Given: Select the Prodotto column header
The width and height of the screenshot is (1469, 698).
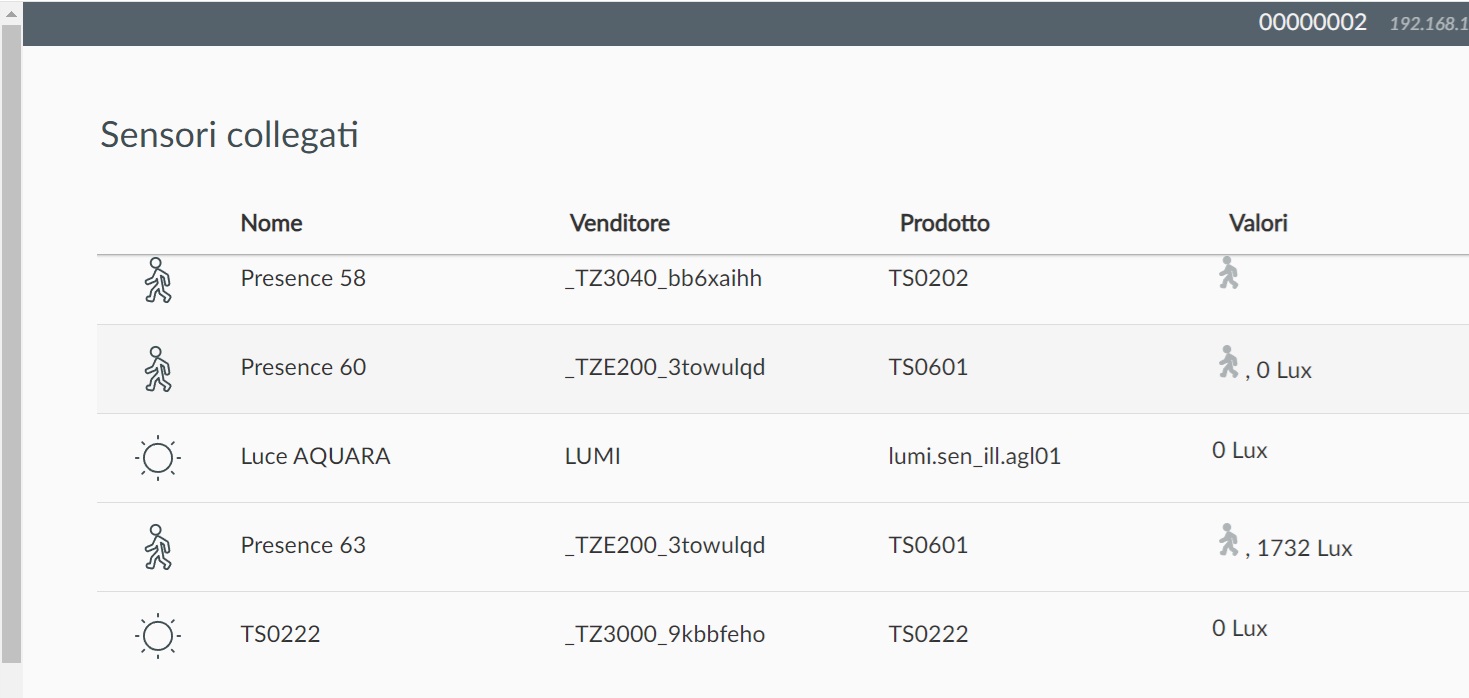Looking at the screenshot, I should (x=945, y=223).
